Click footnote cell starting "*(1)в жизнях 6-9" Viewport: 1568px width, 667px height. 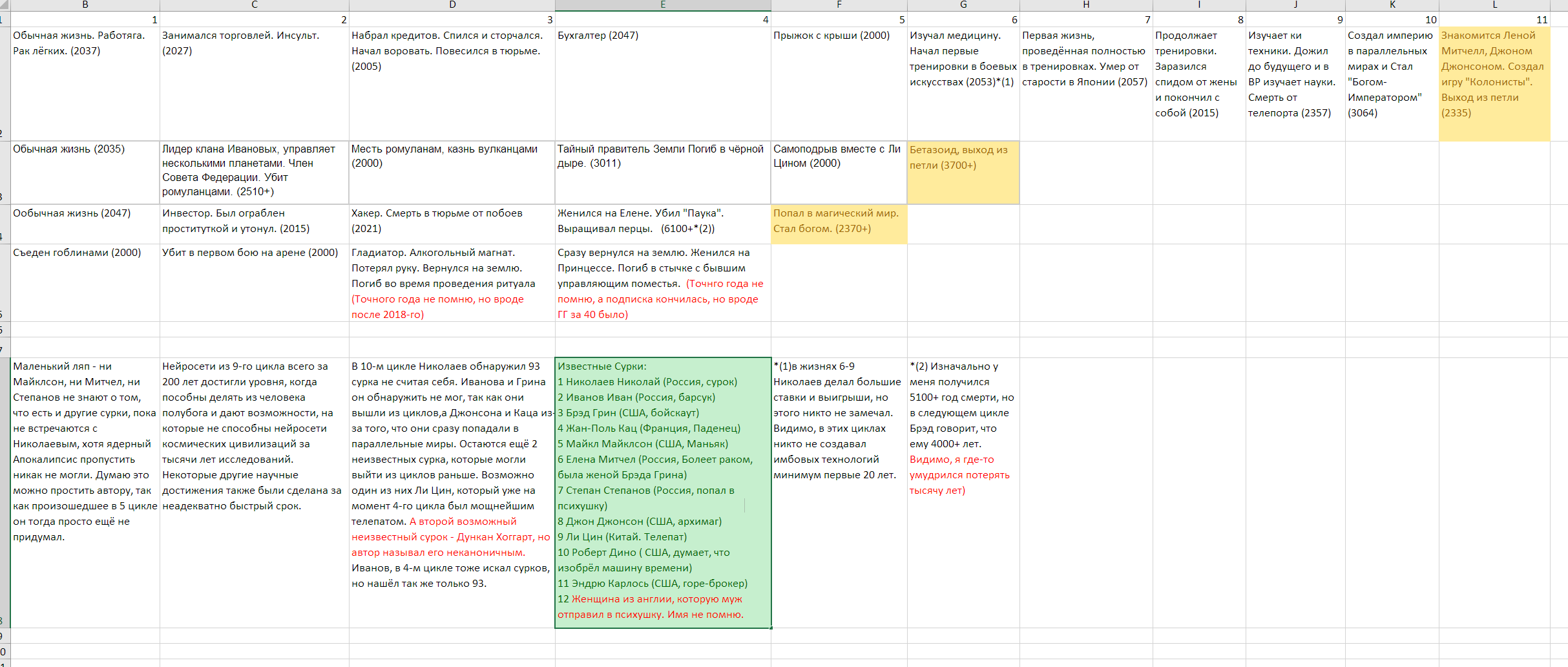[839, 492]
